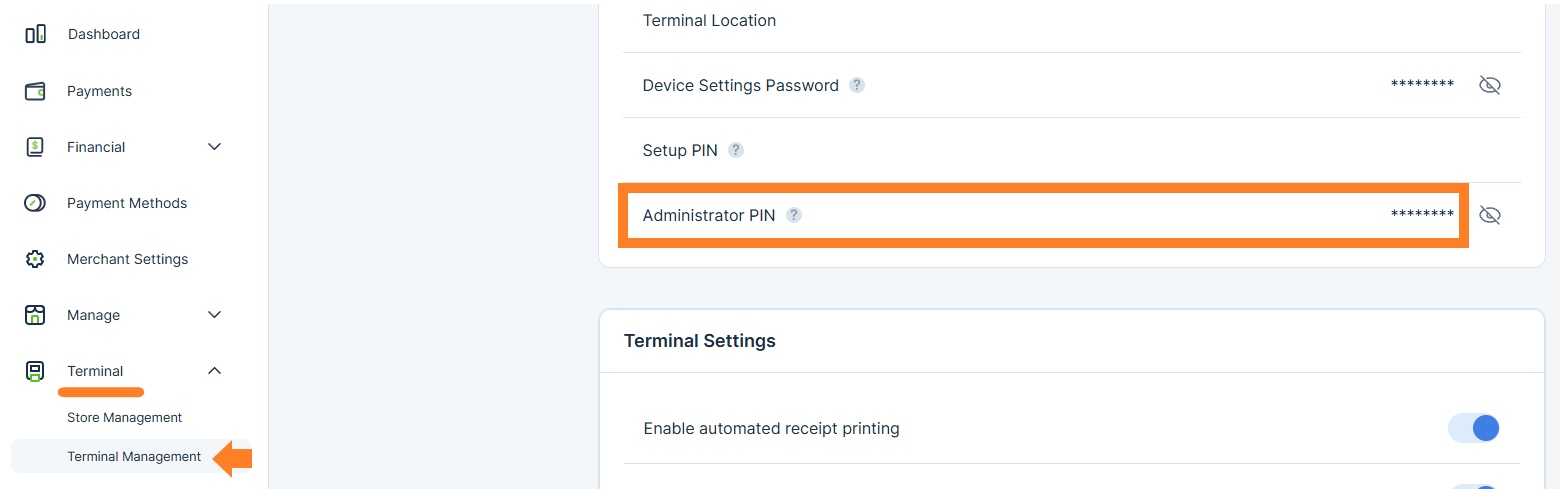
Task: Click the Manage storefront icon
Action: (35, 315)
